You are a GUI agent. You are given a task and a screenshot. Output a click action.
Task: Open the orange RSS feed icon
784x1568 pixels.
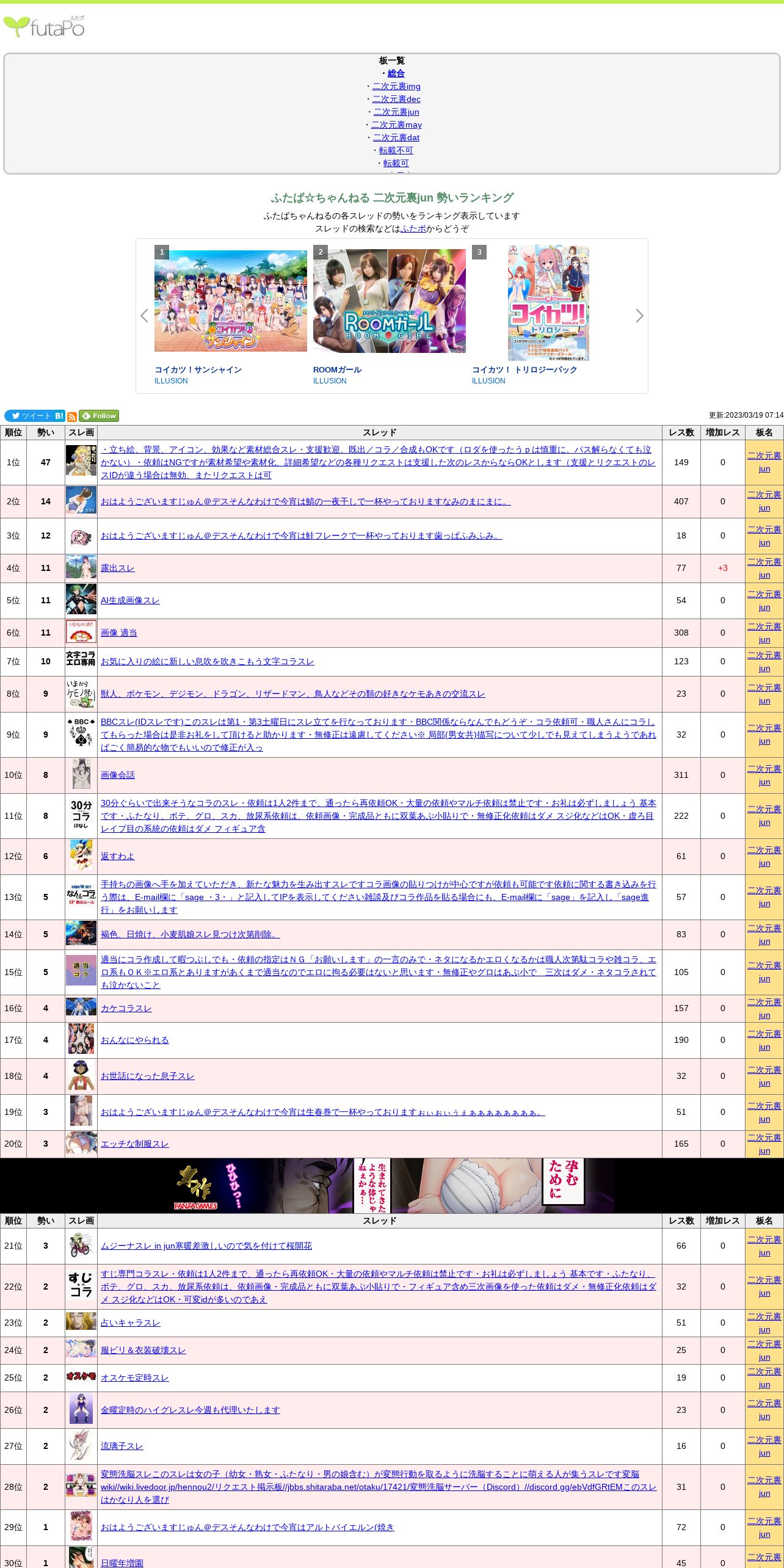point(72,416)
